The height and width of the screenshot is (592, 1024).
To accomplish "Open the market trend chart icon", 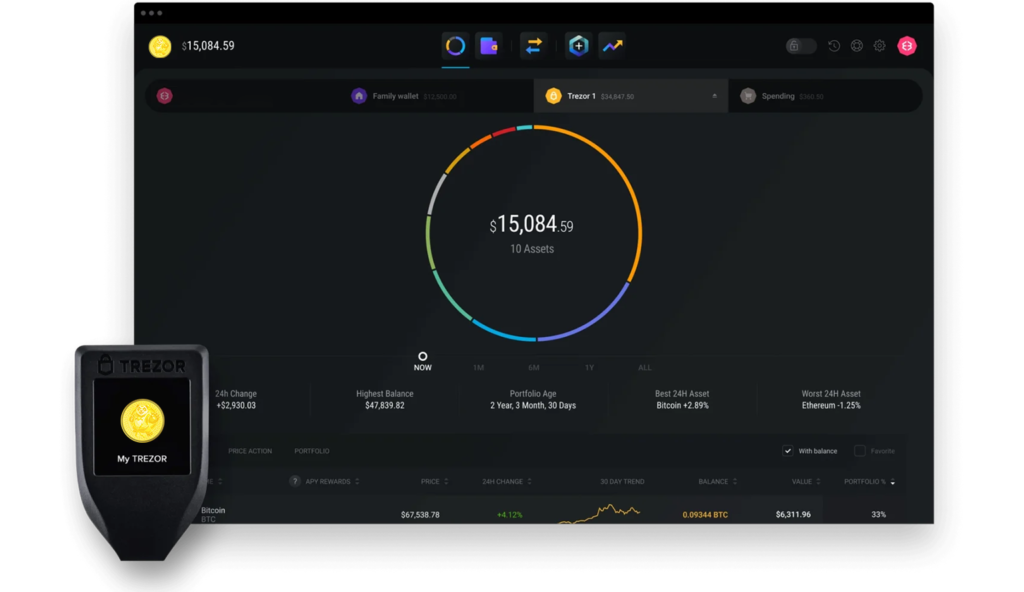I will [612, 46].
